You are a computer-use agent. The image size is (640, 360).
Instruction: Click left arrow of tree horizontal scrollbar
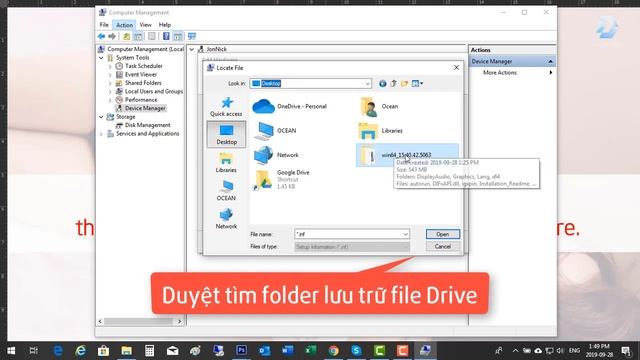click(x=100, y=322)
